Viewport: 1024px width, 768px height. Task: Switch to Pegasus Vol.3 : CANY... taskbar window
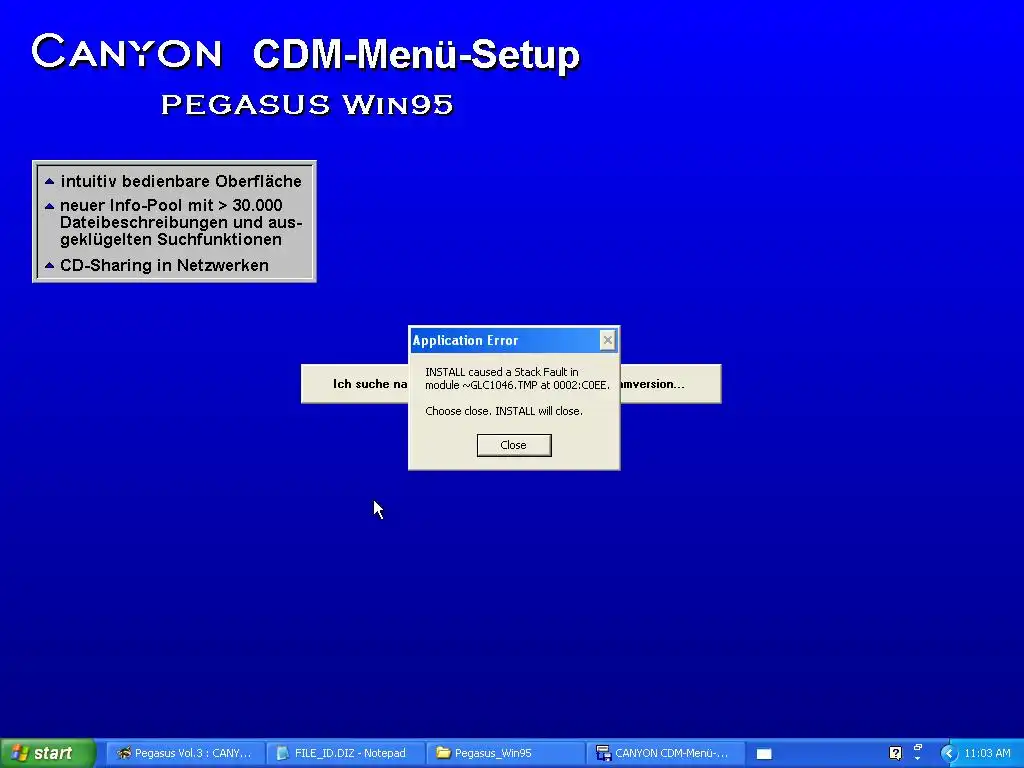point(185,753)
